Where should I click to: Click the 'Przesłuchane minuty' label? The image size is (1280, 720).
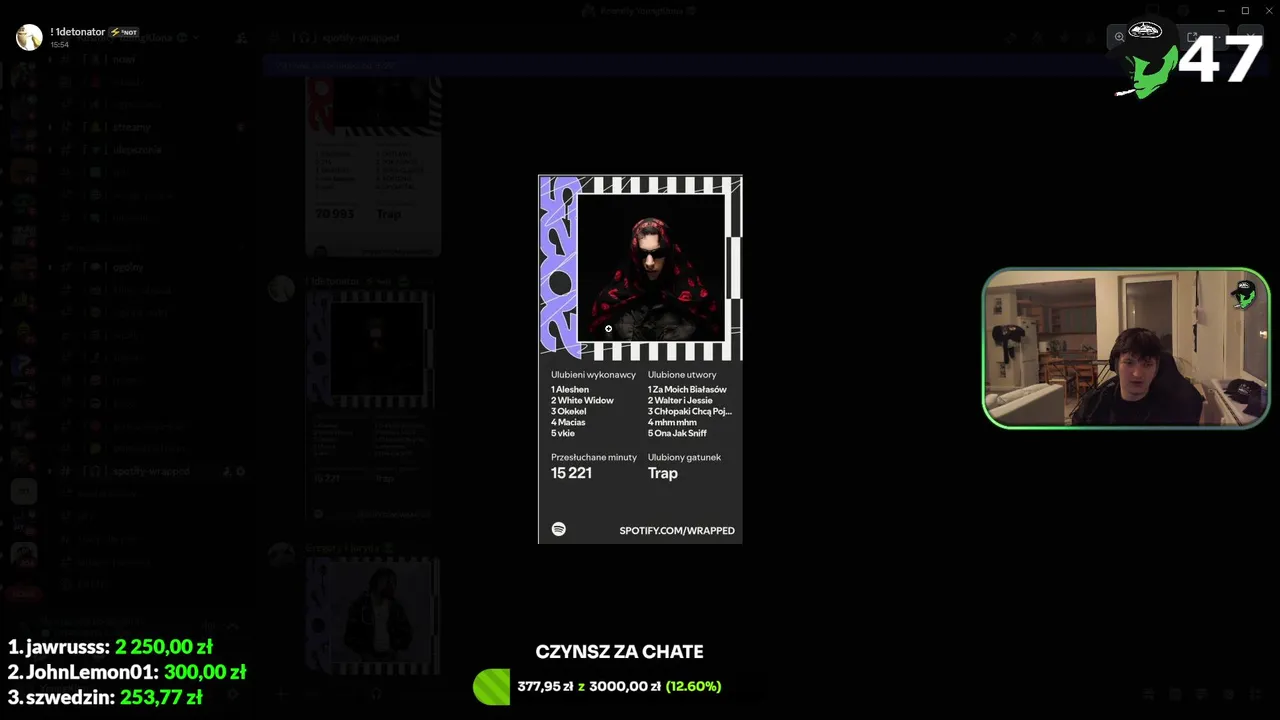[593, 457]
